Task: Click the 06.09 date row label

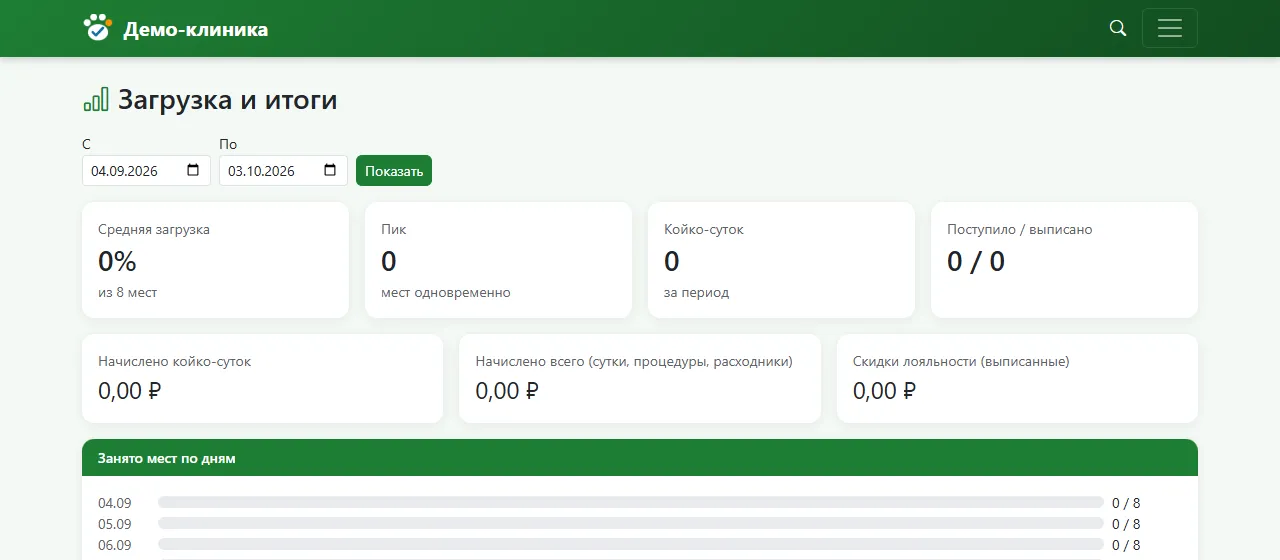Action: (x=115, y=545)
